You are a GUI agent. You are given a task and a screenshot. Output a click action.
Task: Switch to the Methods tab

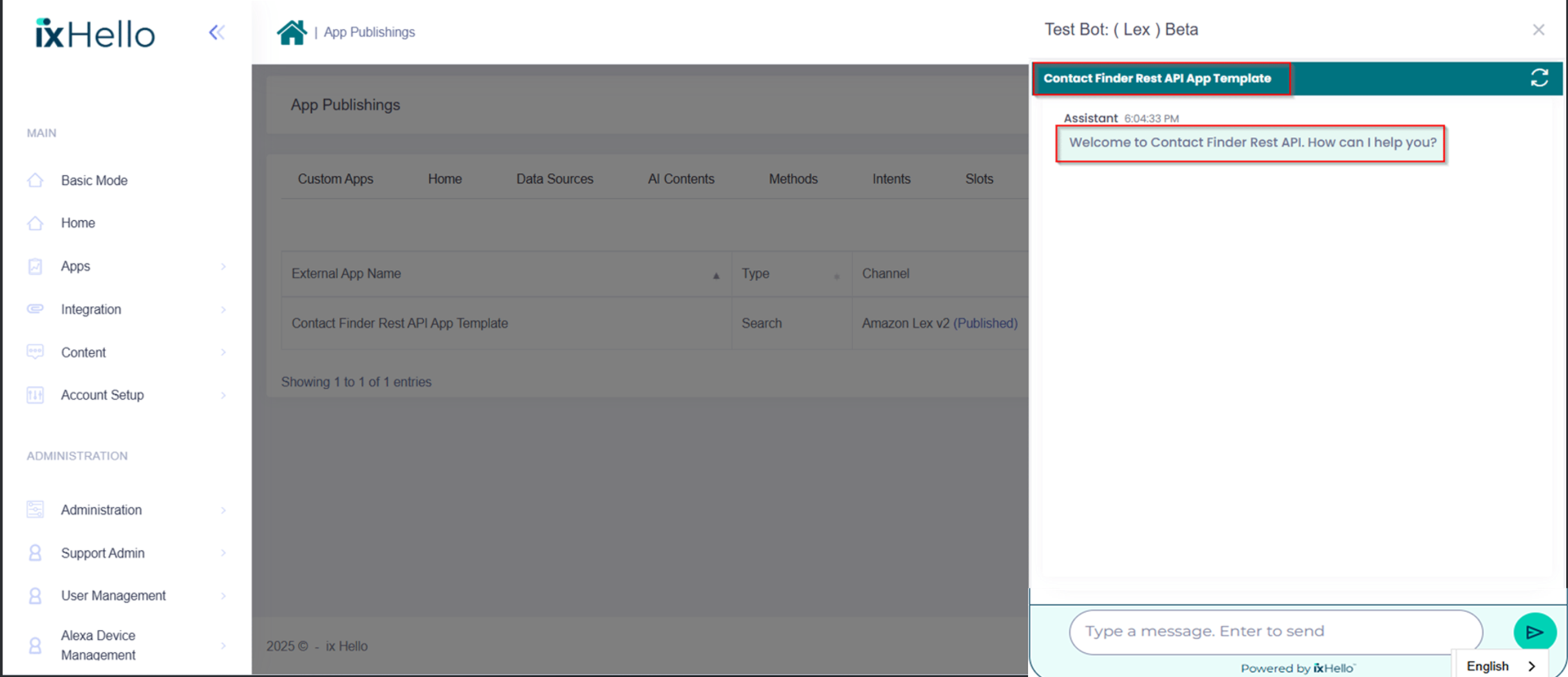coord(792,179)
